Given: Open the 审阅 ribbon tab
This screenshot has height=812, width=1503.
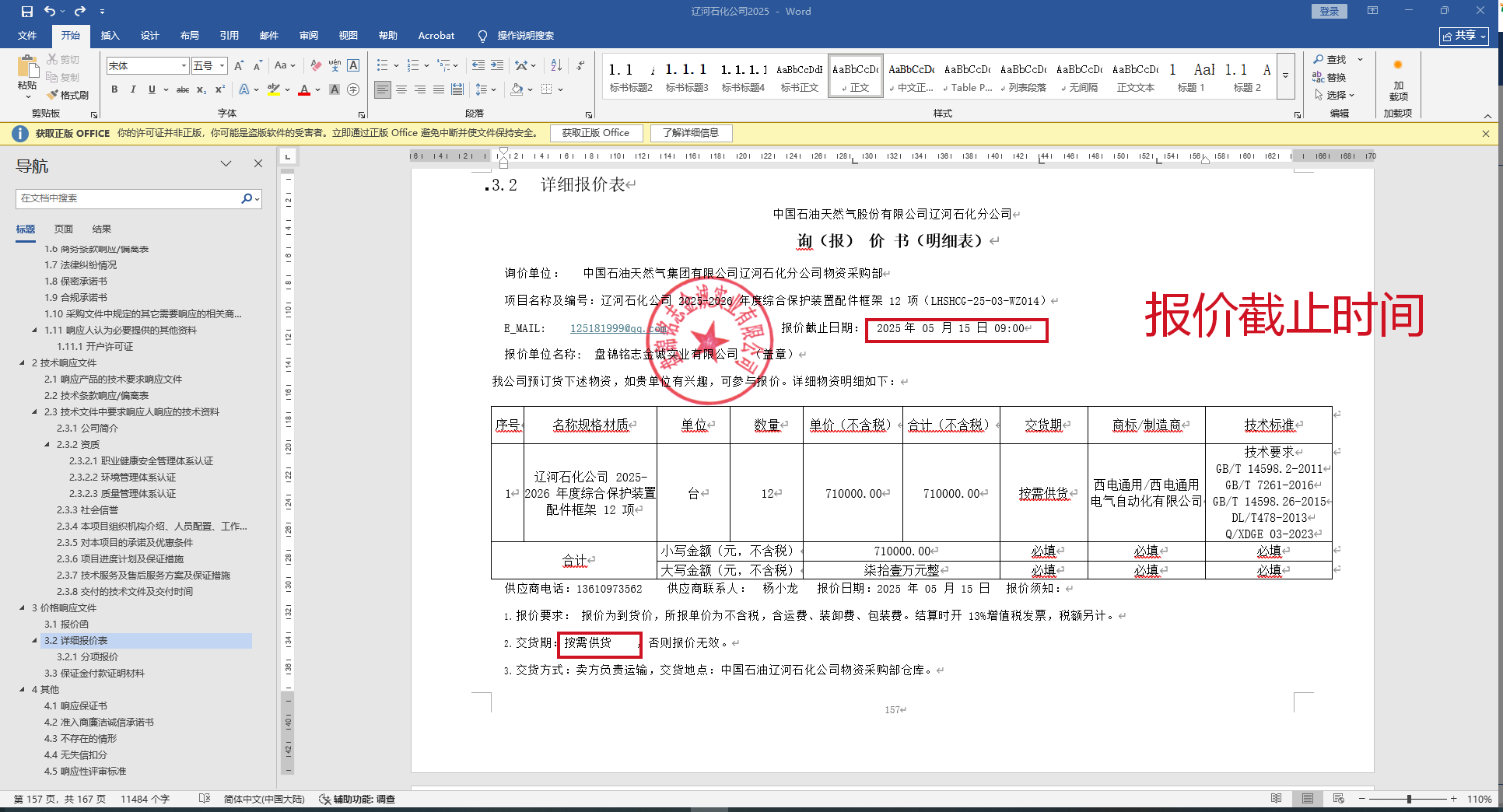Looking at the screenshot, I should (309, 36).
